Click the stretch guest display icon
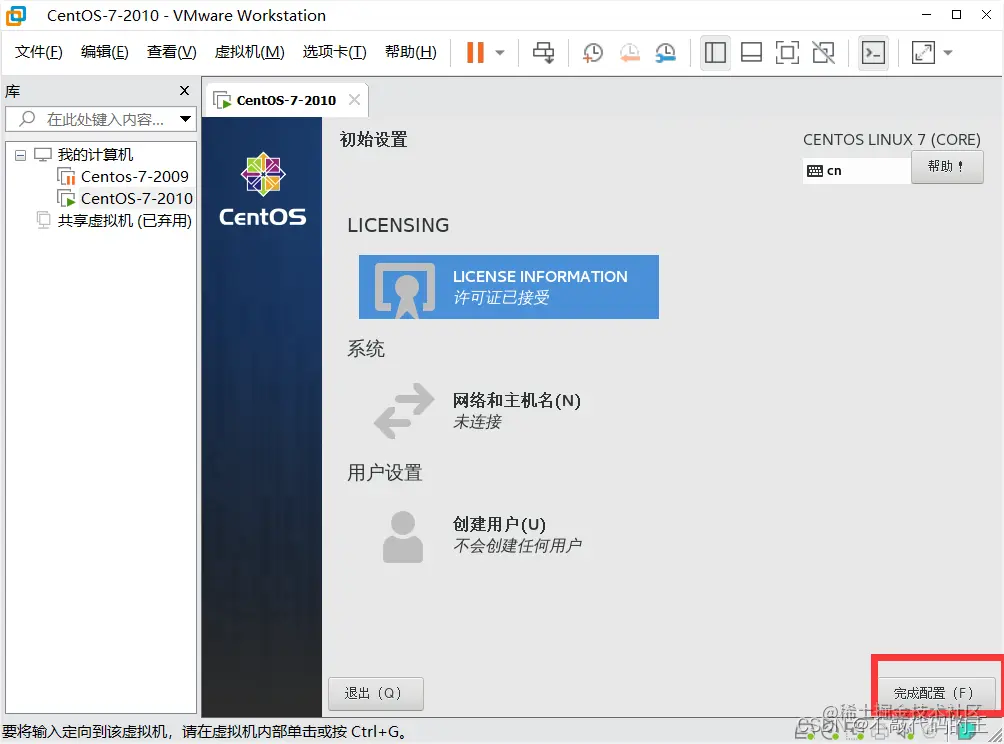 pos(923,53)
